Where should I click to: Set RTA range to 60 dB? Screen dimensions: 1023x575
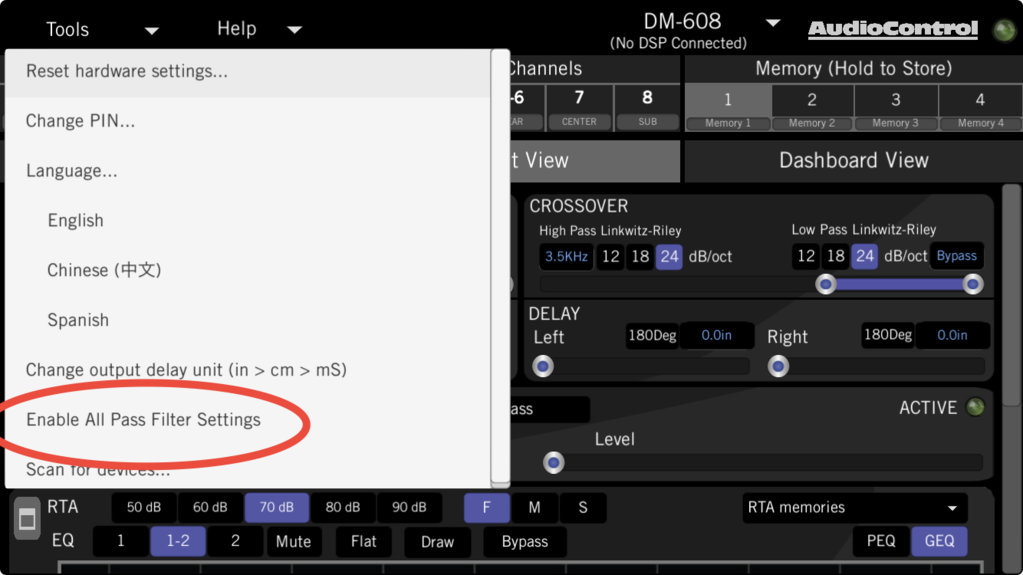coord(210,507)
